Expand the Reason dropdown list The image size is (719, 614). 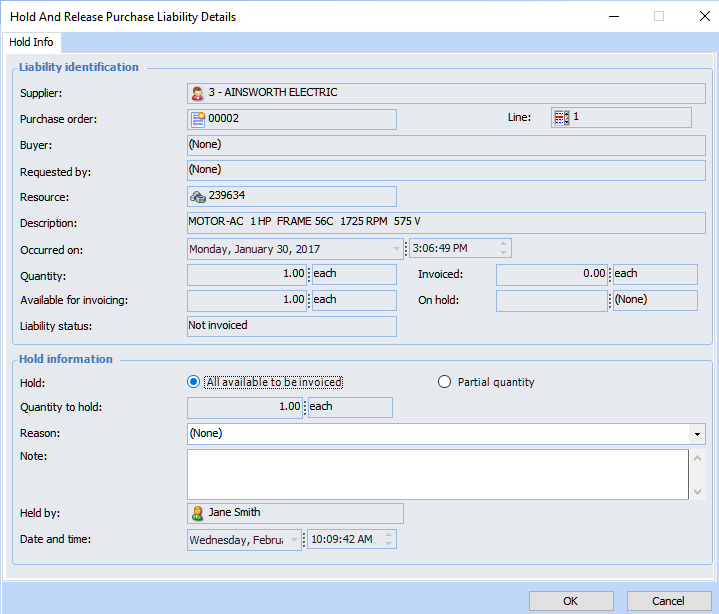pos(696,434)
